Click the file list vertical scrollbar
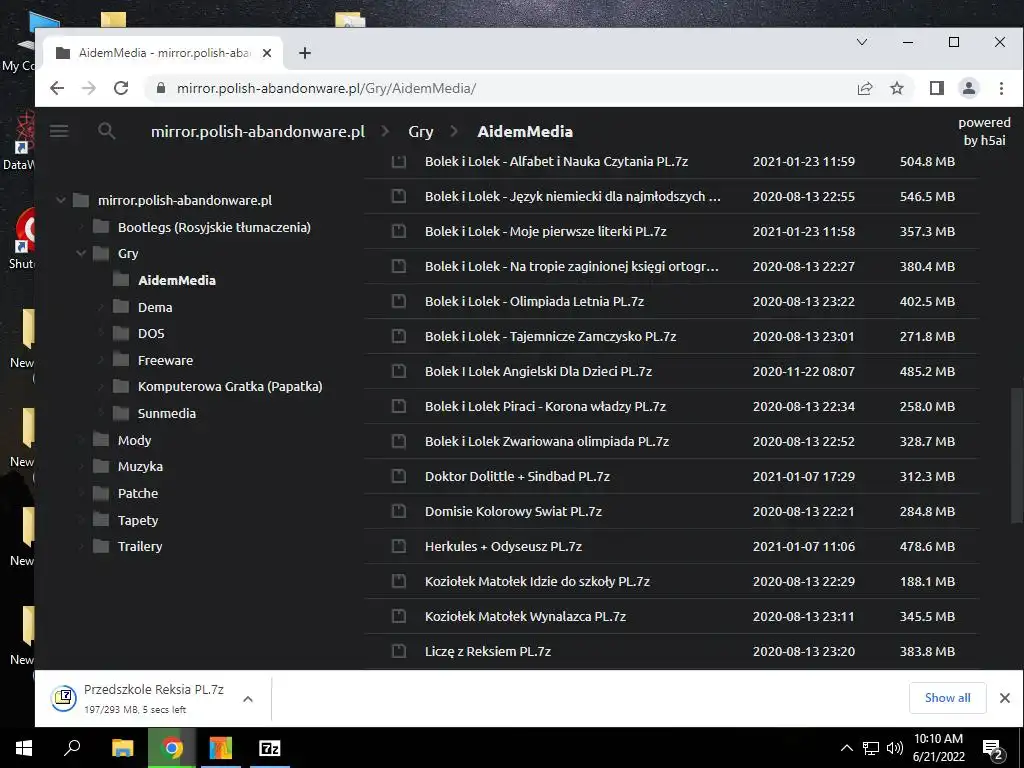Screen dimensions: 1024x768 pyautogui.click(x=1016, y=455)
